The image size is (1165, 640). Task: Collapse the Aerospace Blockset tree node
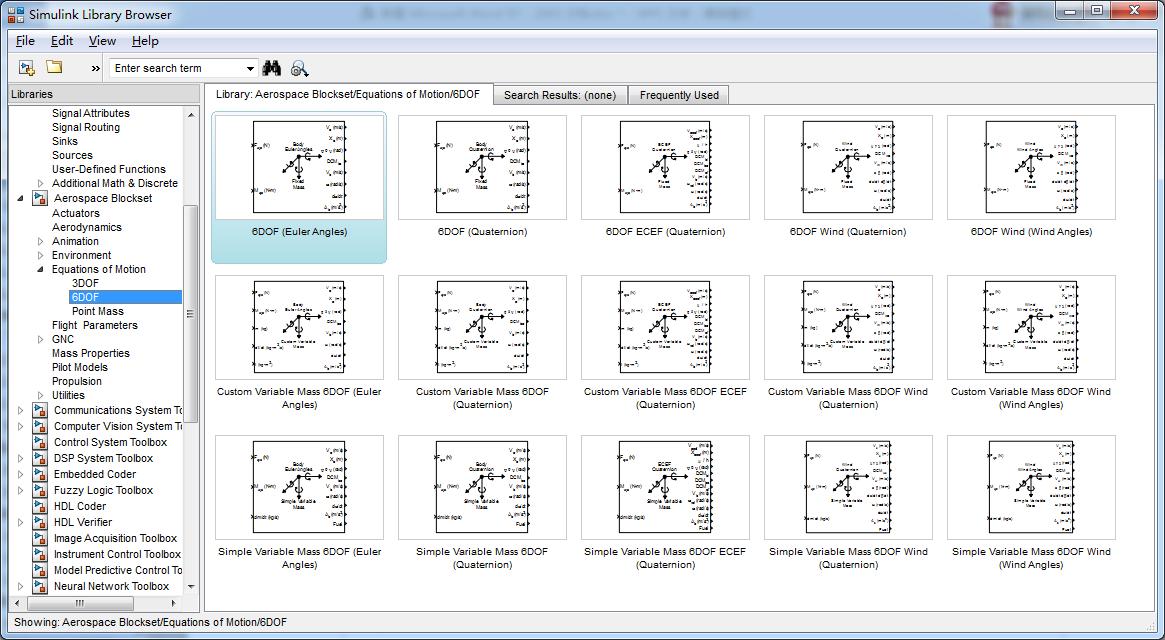tap(20, 198)
